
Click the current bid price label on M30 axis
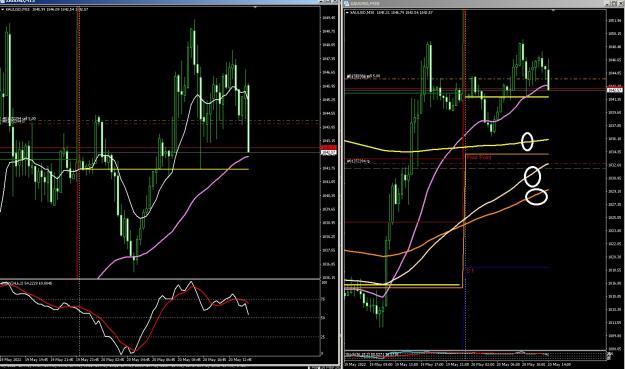(615, 90)
